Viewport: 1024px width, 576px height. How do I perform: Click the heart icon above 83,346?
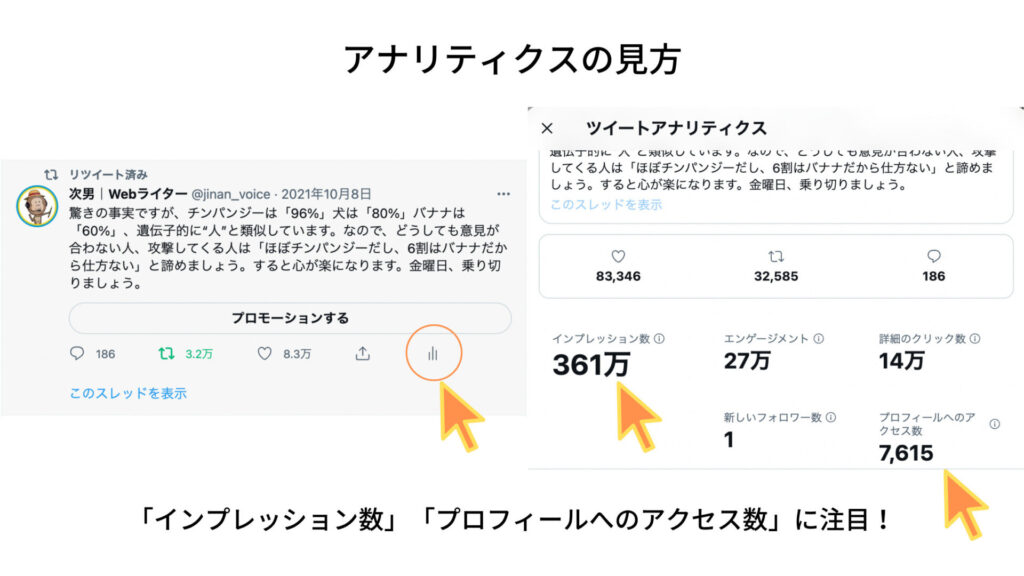pyautogui.click(x=618, y=256)
